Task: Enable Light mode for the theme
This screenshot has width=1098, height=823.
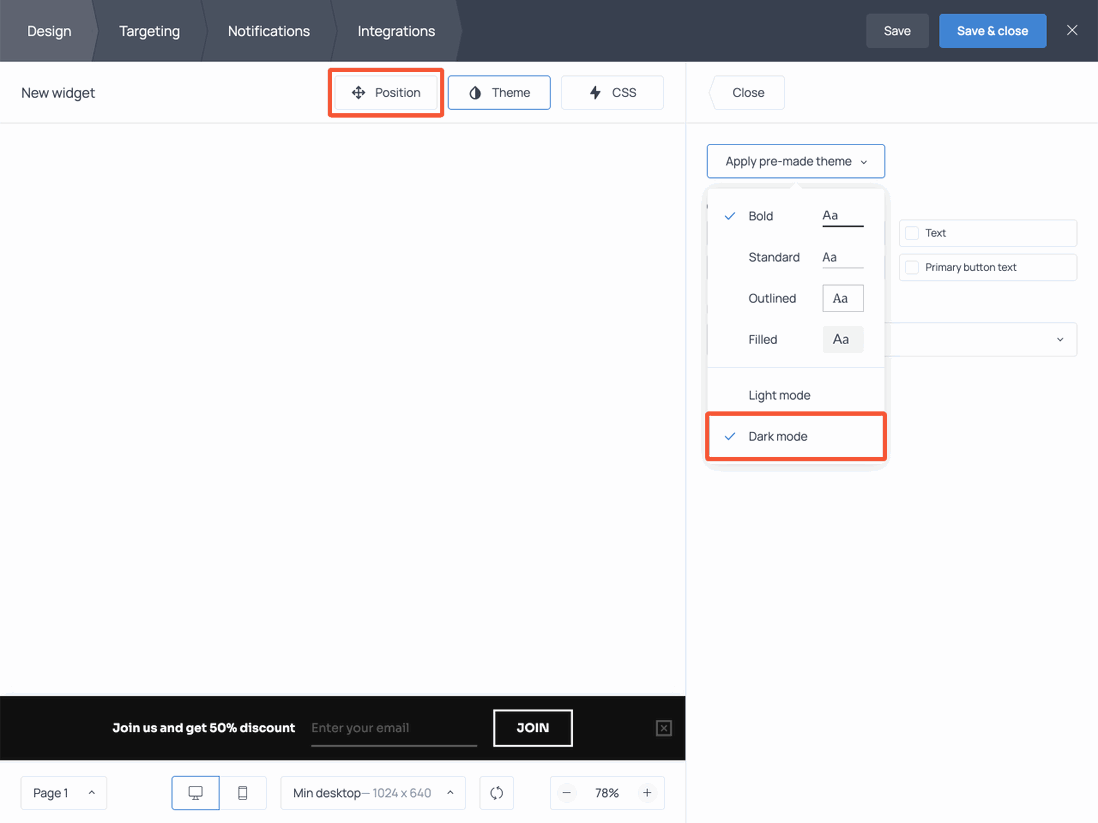Action: tap(779, 394)
